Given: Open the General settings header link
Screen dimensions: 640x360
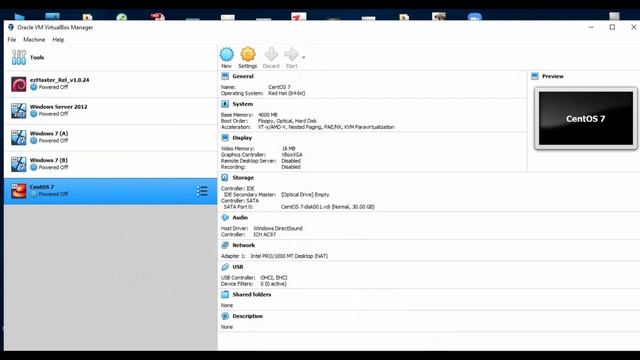Looking at the screenshot, I should (x=243, y=76).
